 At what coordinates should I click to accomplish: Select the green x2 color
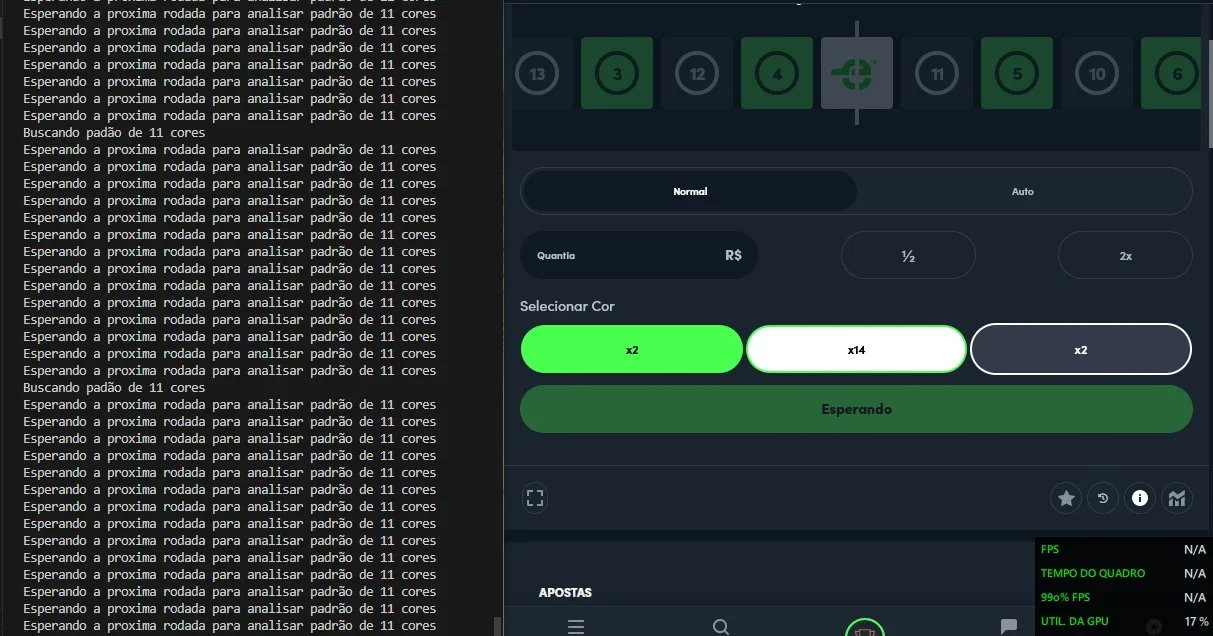(632, 350)
